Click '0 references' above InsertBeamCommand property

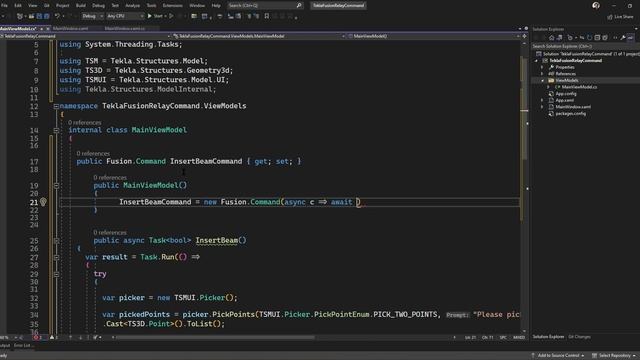pos(93,153)
